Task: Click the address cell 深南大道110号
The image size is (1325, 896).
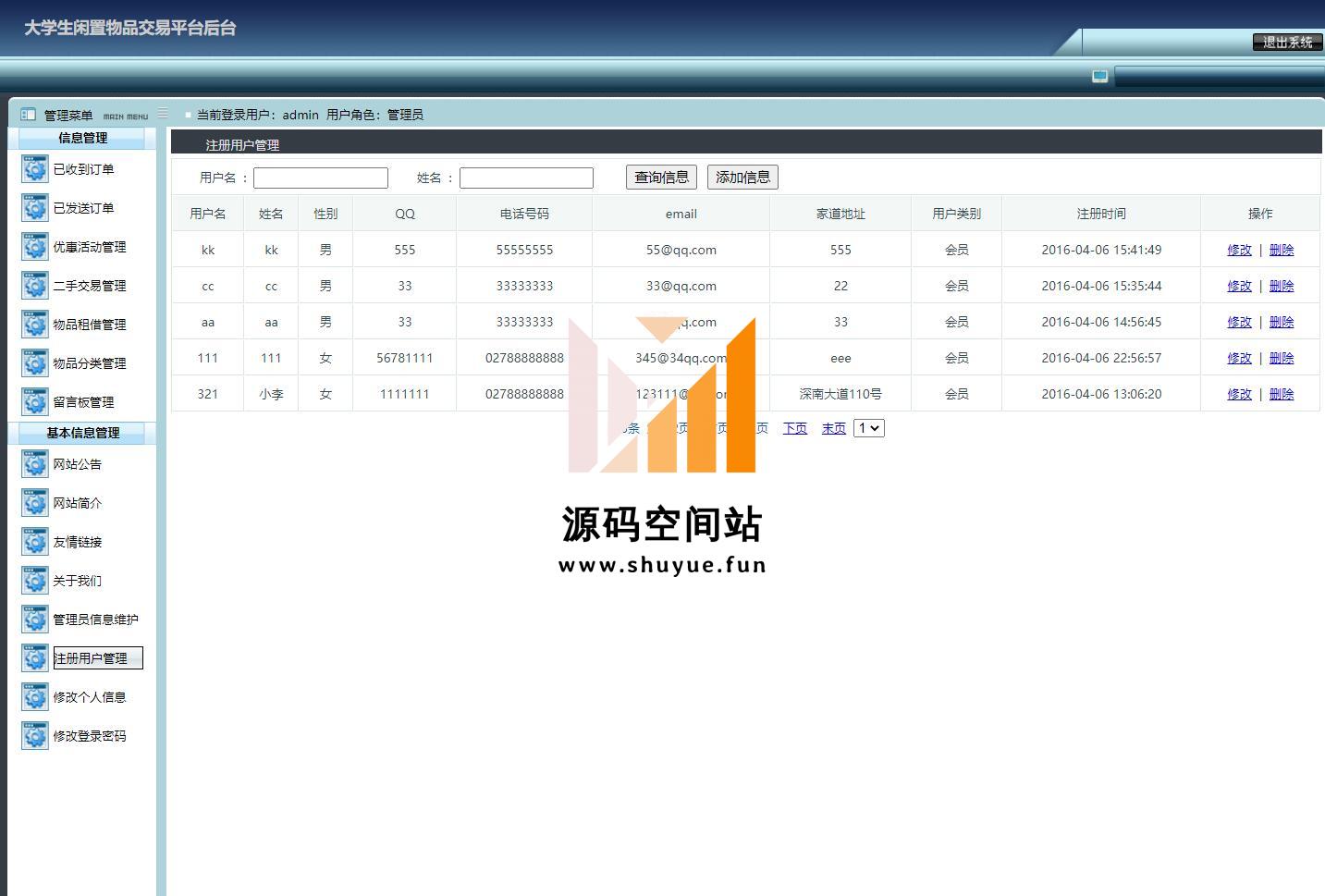Action: point(840,394)
